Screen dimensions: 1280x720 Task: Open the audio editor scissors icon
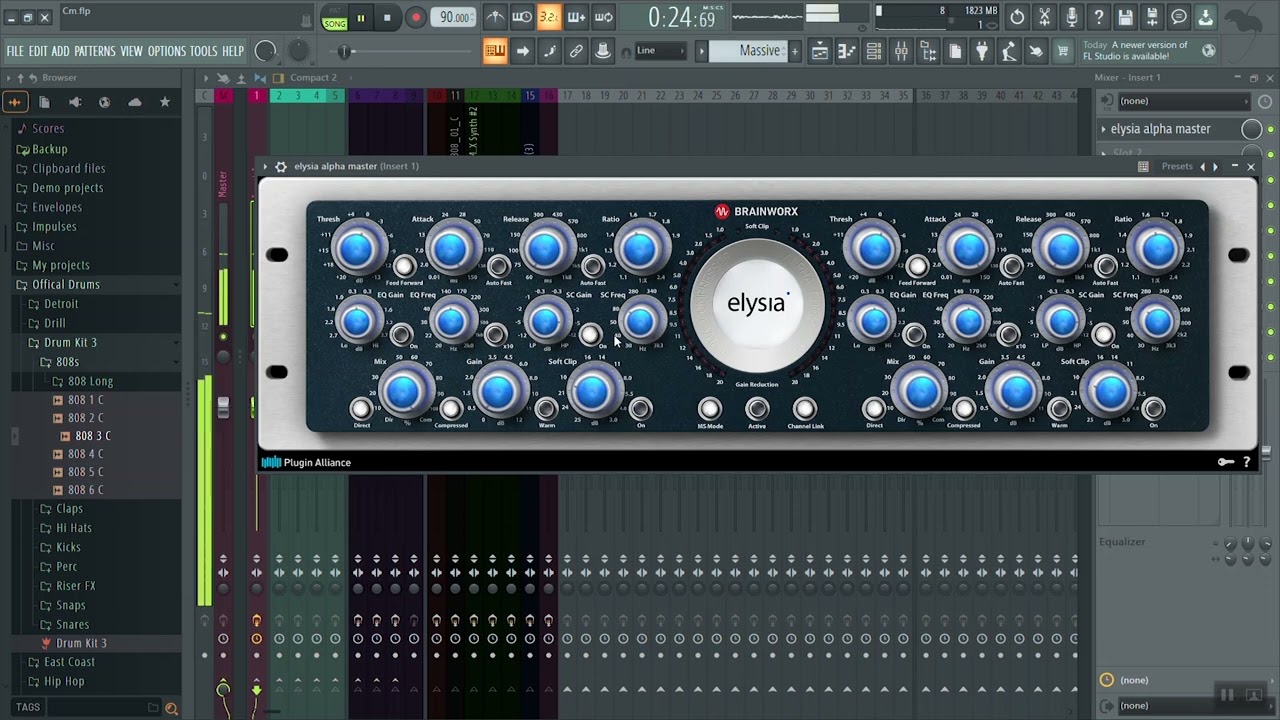pyautogui.click(x=1044, y=17)
